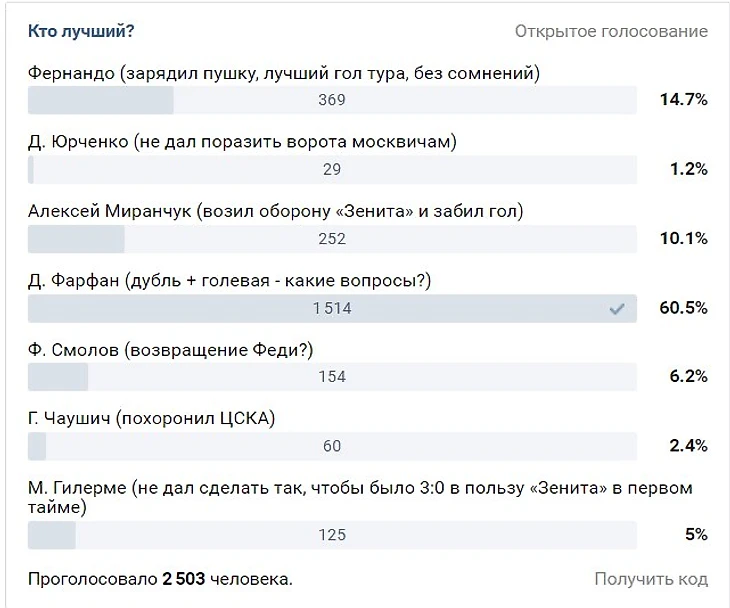Viewport: 730px width, 608px height.
Task: Click the Д. Фарфан result bar with 1 514 votes
Action: click(x=332, y=308)
